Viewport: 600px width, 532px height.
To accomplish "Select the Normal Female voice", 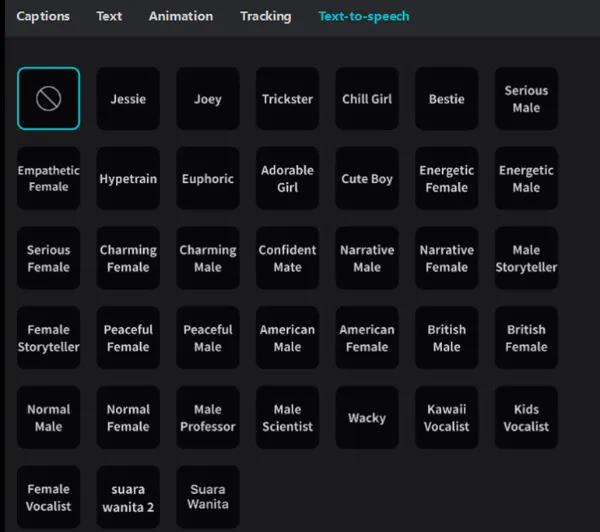I will tap(128, 417).
